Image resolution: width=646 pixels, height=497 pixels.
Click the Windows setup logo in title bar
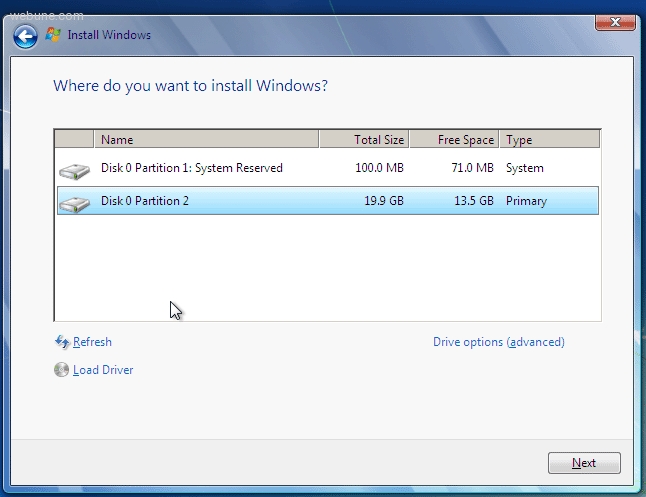[x=53, y=35]
